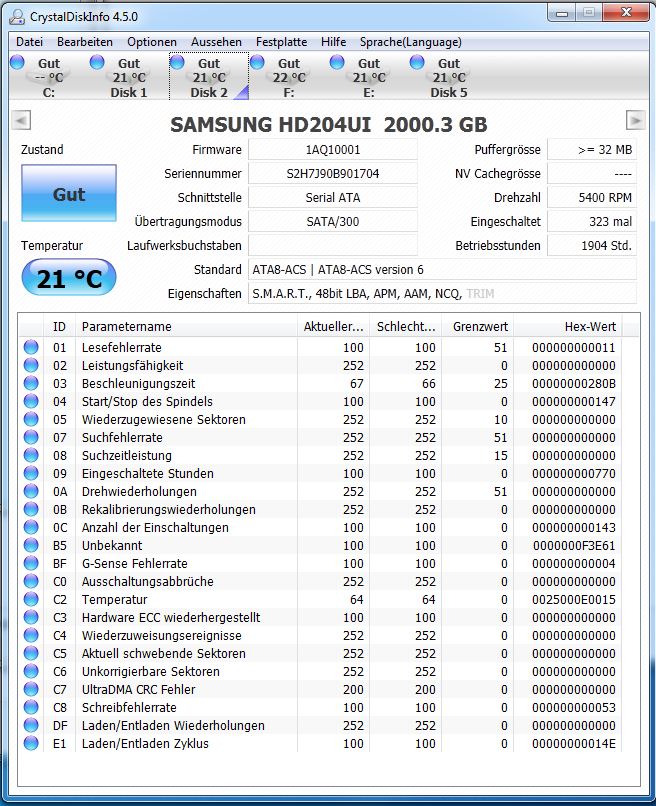
Task: Select the E: disk tab
Action: coord(369,77)
